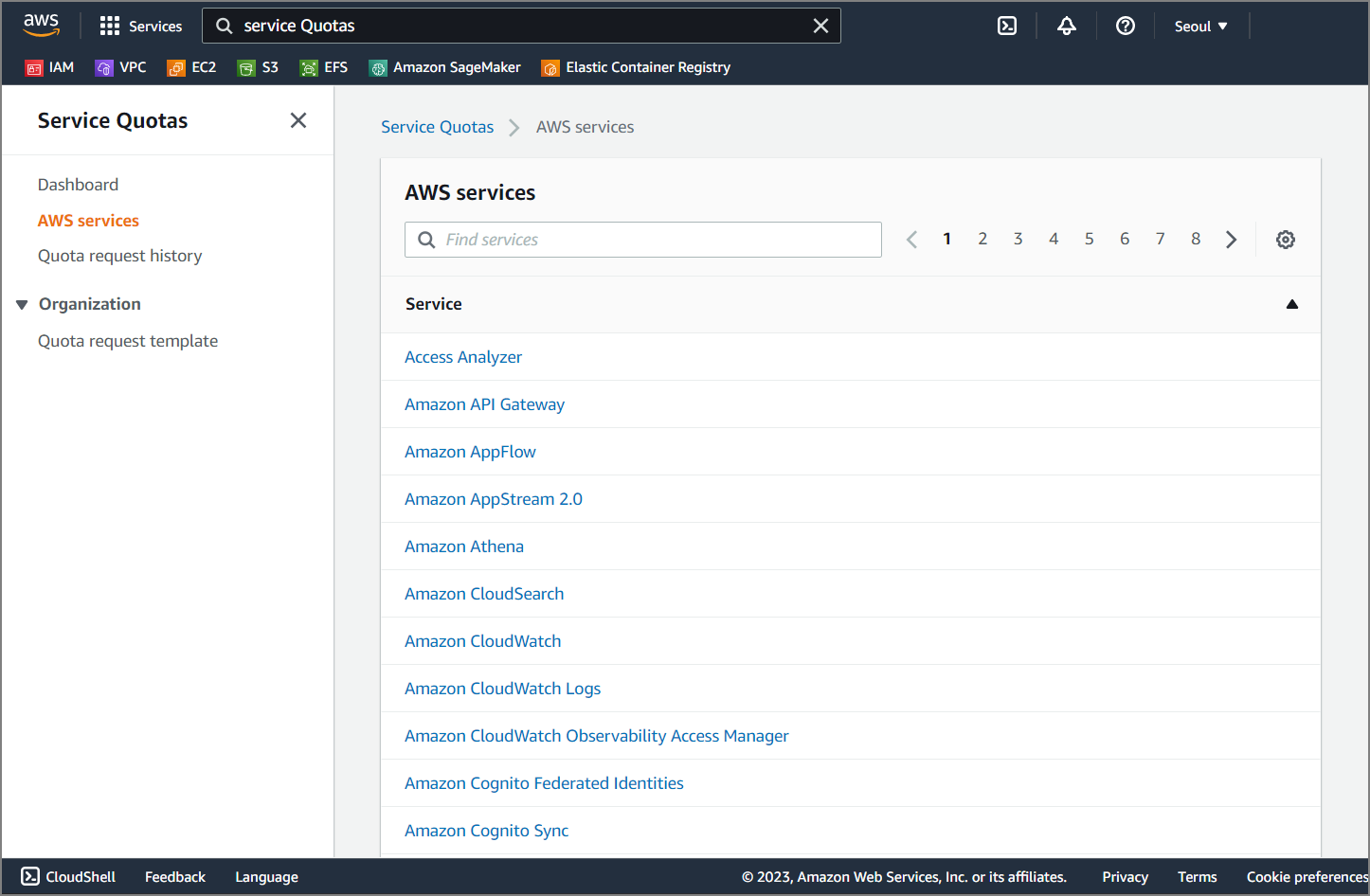Open Access Analyzer service
Screen dimensions: 1370x896
point(463,357)
